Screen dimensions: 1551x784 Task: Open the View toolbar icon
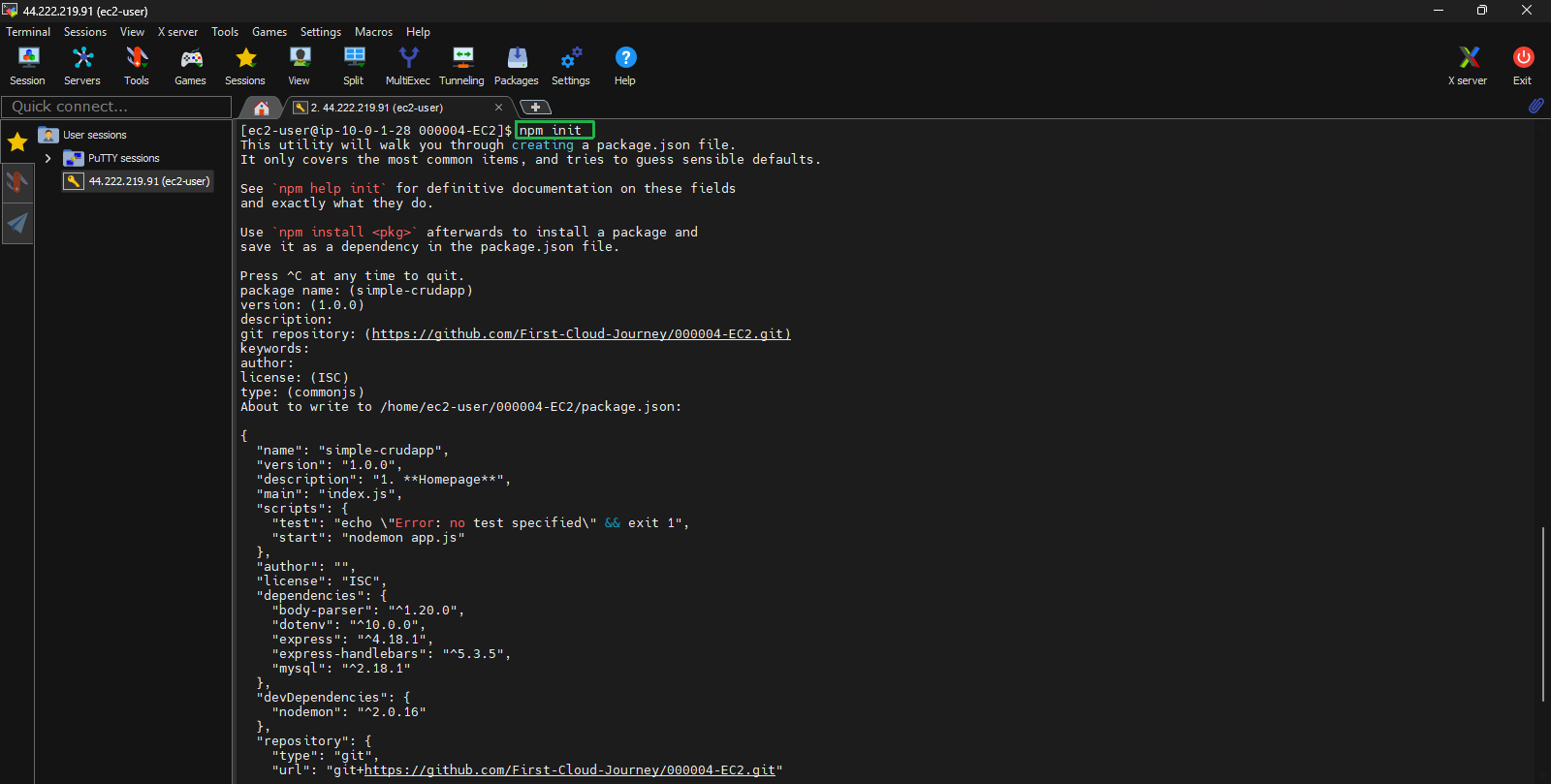click(300, 66)
